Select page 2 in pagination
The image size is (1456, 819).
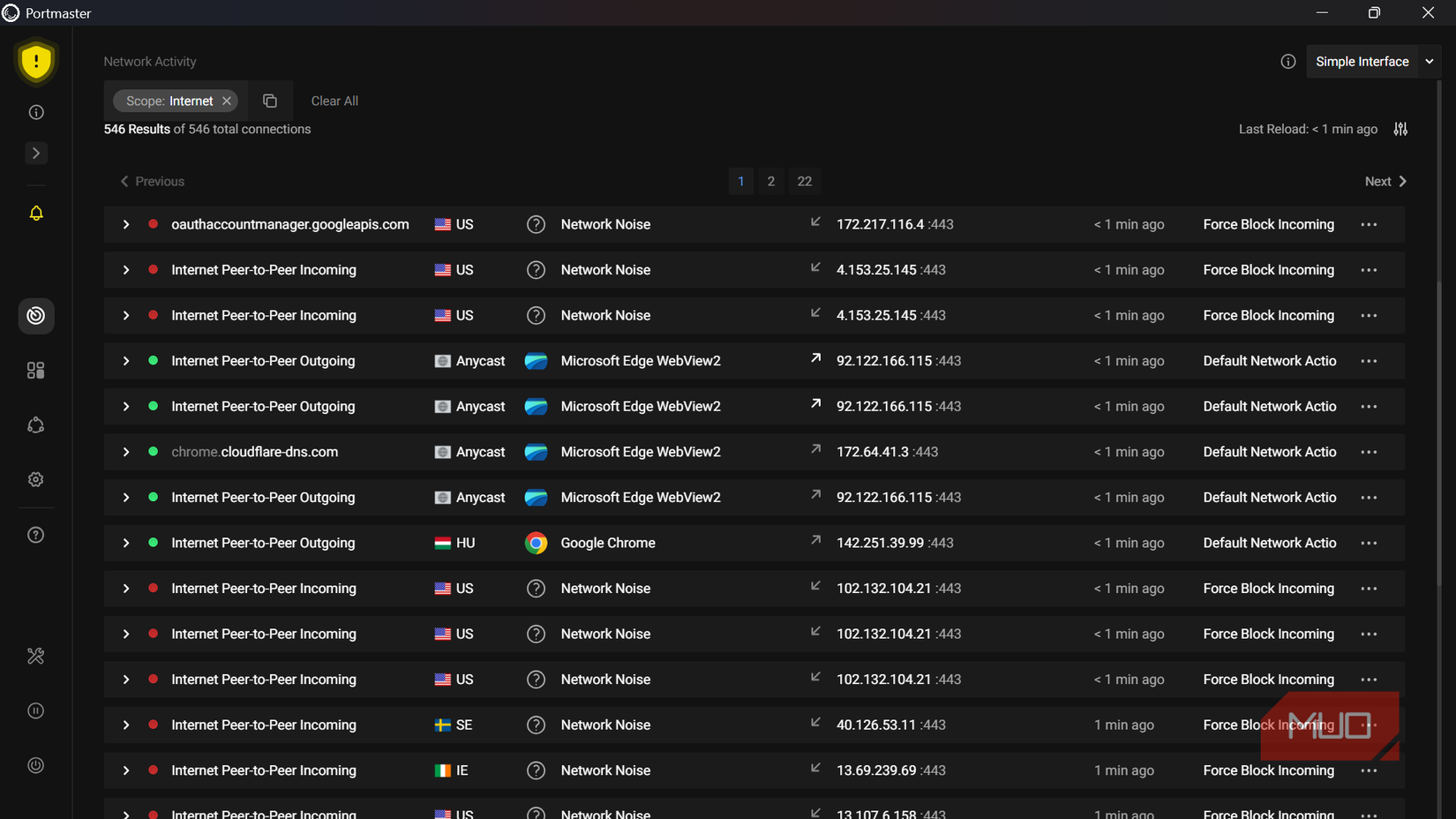pos(771,181)
